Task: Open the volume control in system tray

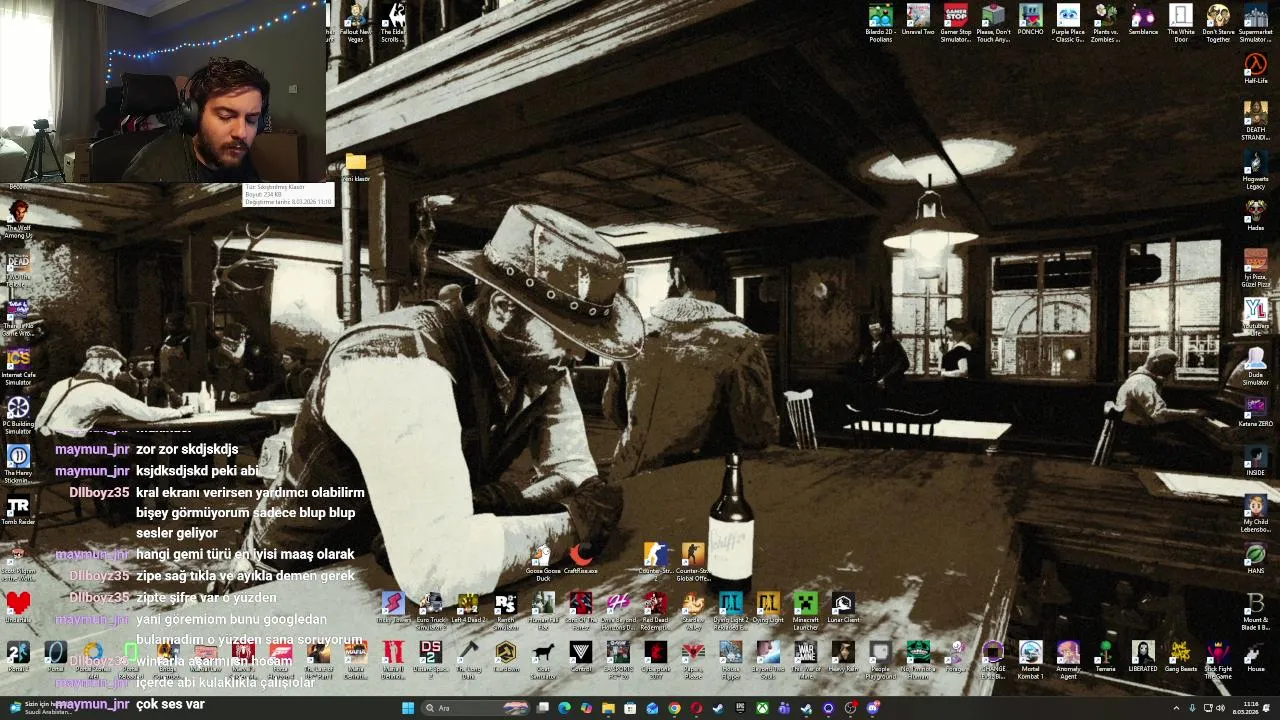Action: (x=1221, y=708)
